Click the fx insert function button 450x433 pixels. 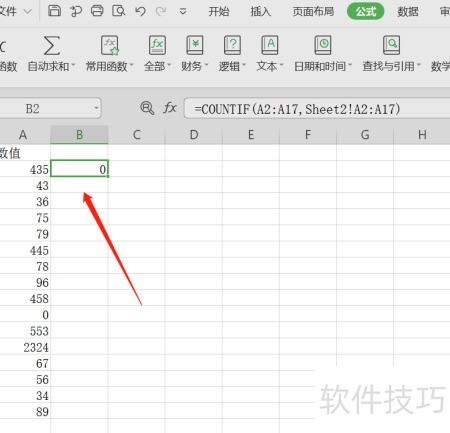pyautogui.click(x=170, y=108)
